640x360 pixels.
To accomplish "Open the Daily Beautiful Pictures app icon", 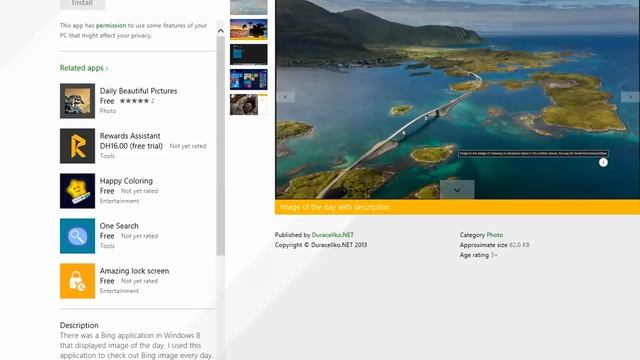I will click(77, 101).
